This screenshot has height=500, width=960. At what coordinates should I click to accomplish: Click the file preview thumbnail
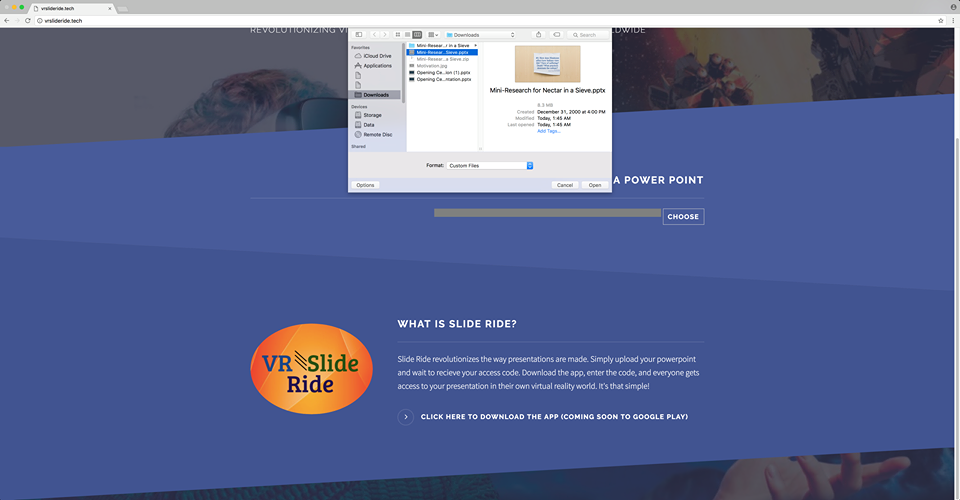pos(547,64)
